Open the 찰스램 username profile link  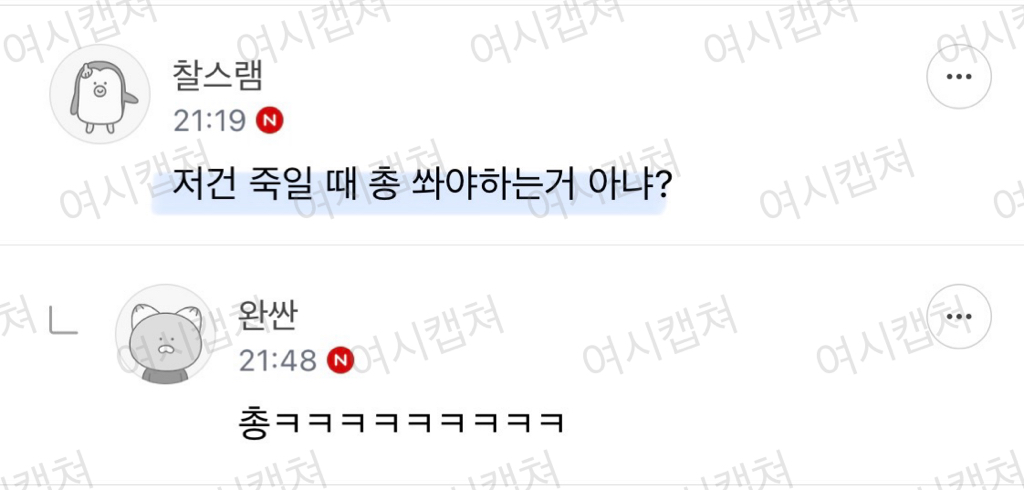[x=217, y=76]
